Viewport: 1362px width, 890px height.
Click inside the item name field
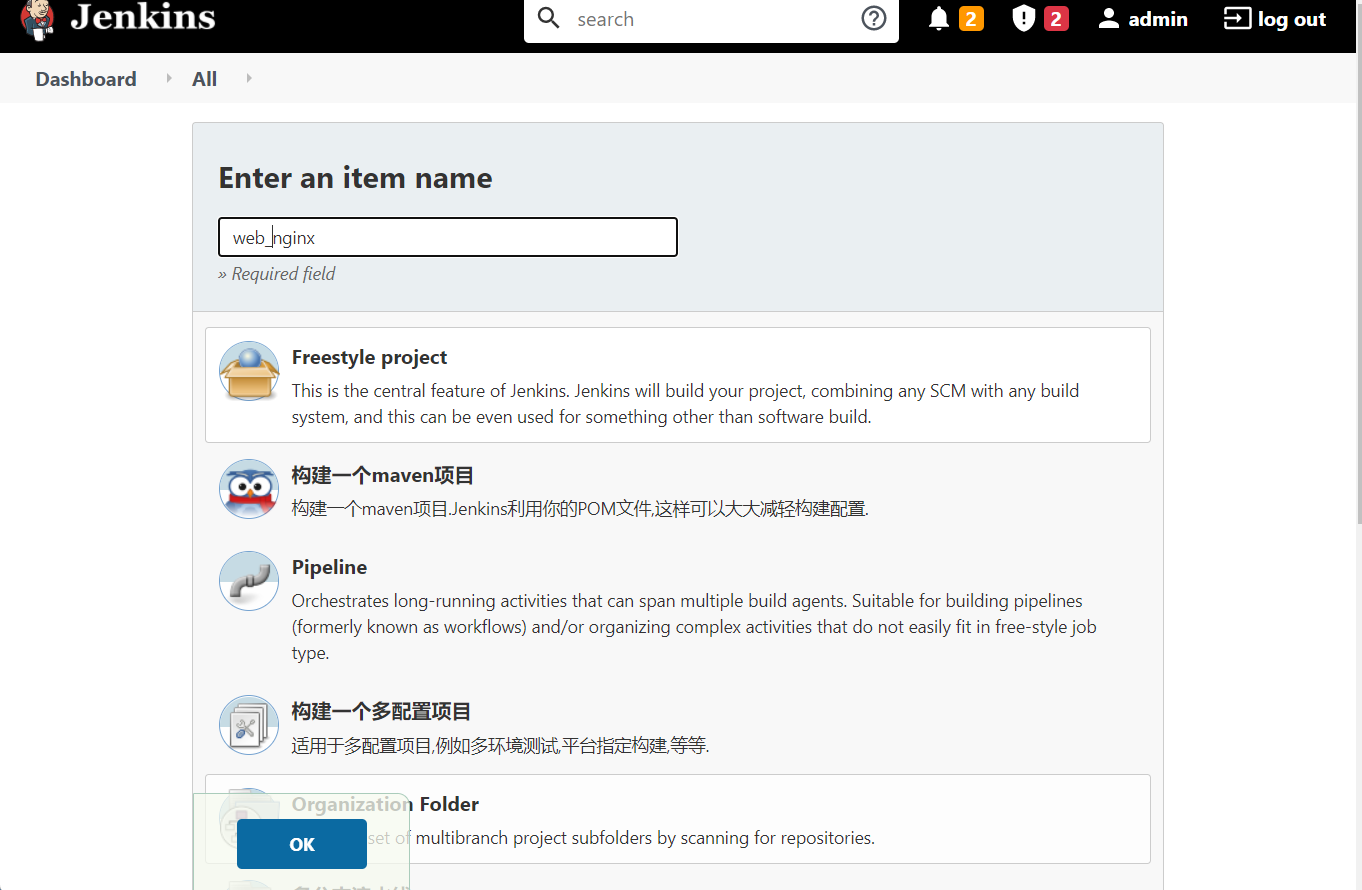[448, 237]
